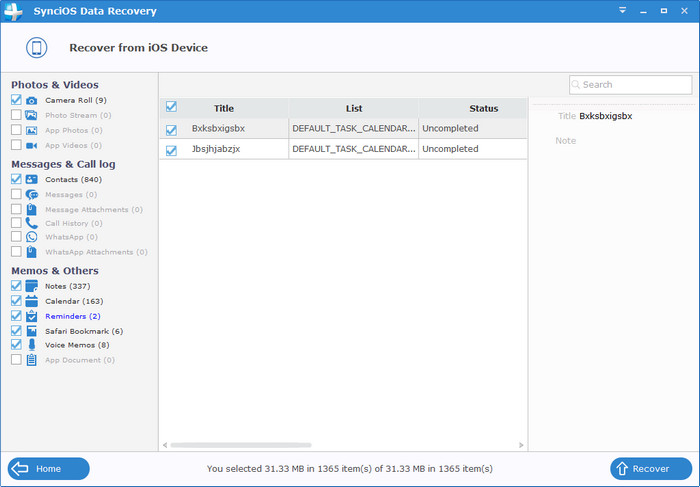
Task: Open the title bar dropdown menu icon
Action: click(x=622, y=10)
